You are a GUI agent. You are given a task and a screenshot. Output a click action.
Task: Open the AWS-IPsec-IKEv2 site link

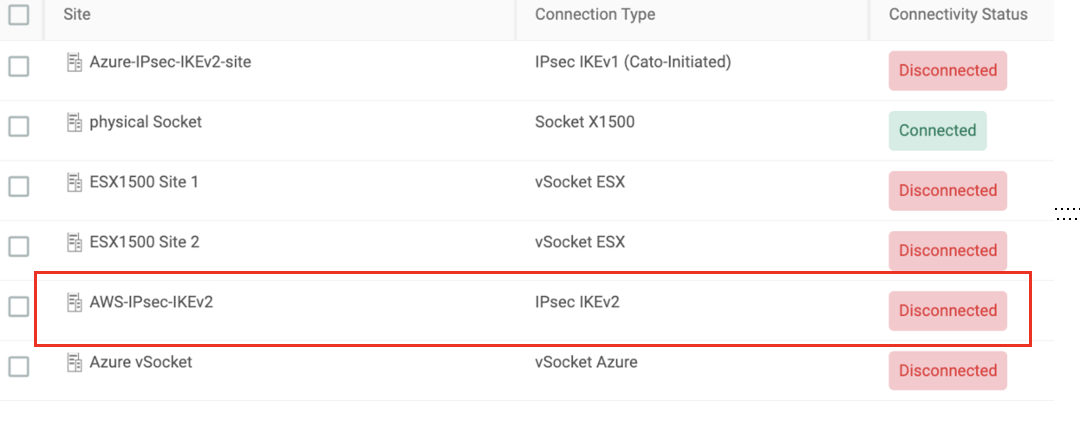pyautogui.click(x=152, y=302)
